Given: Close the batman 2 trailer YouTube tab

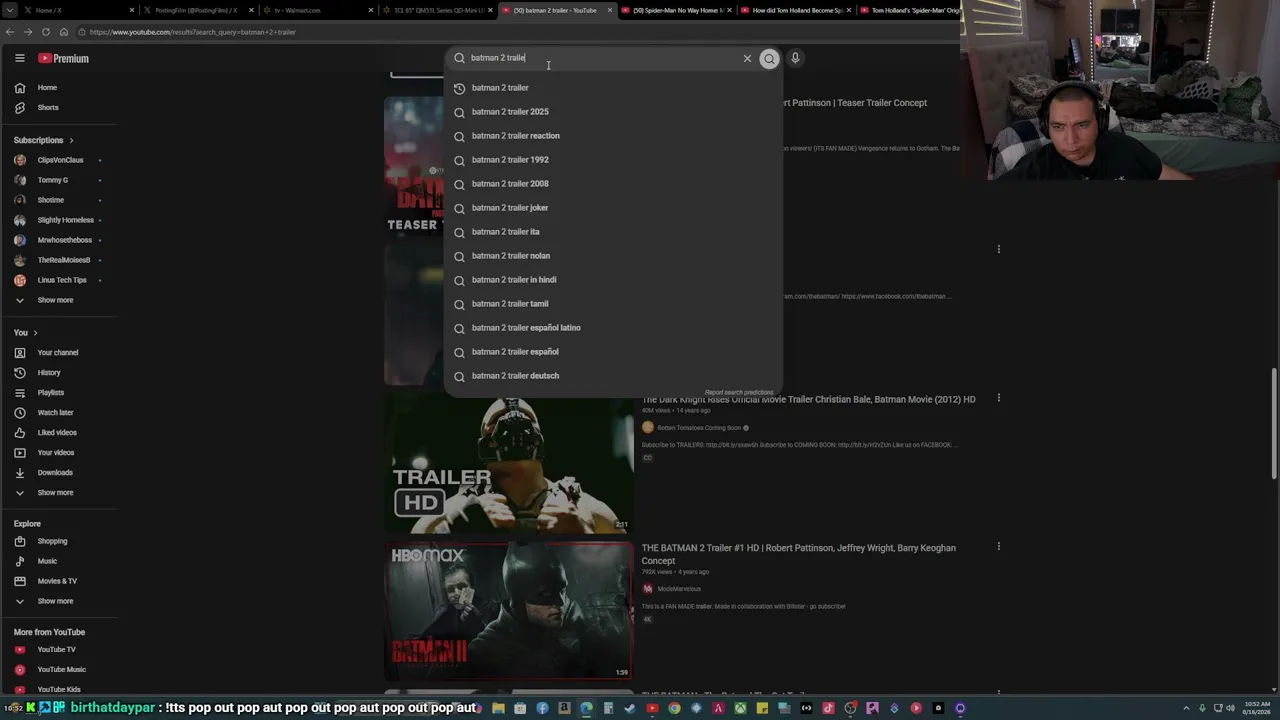Looking at the screenshot, I should (x=610, y=10).
